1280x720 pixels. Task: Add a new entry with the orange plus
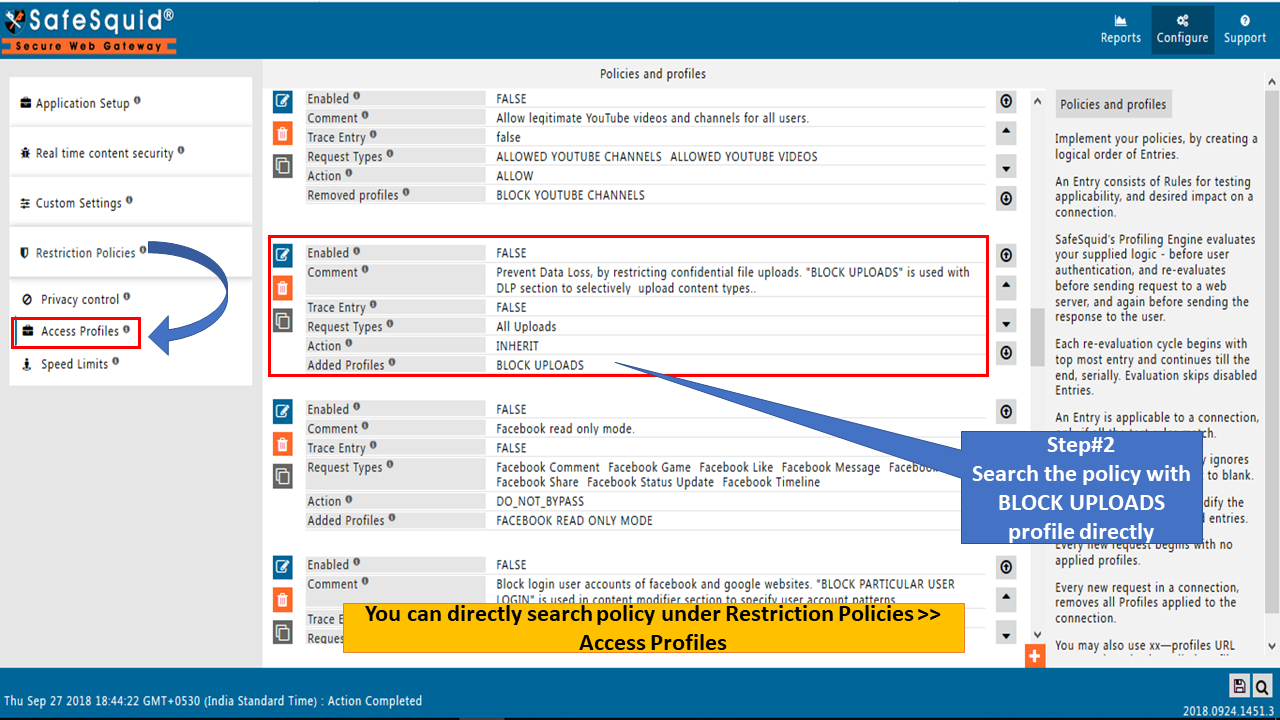point(1035,657)
